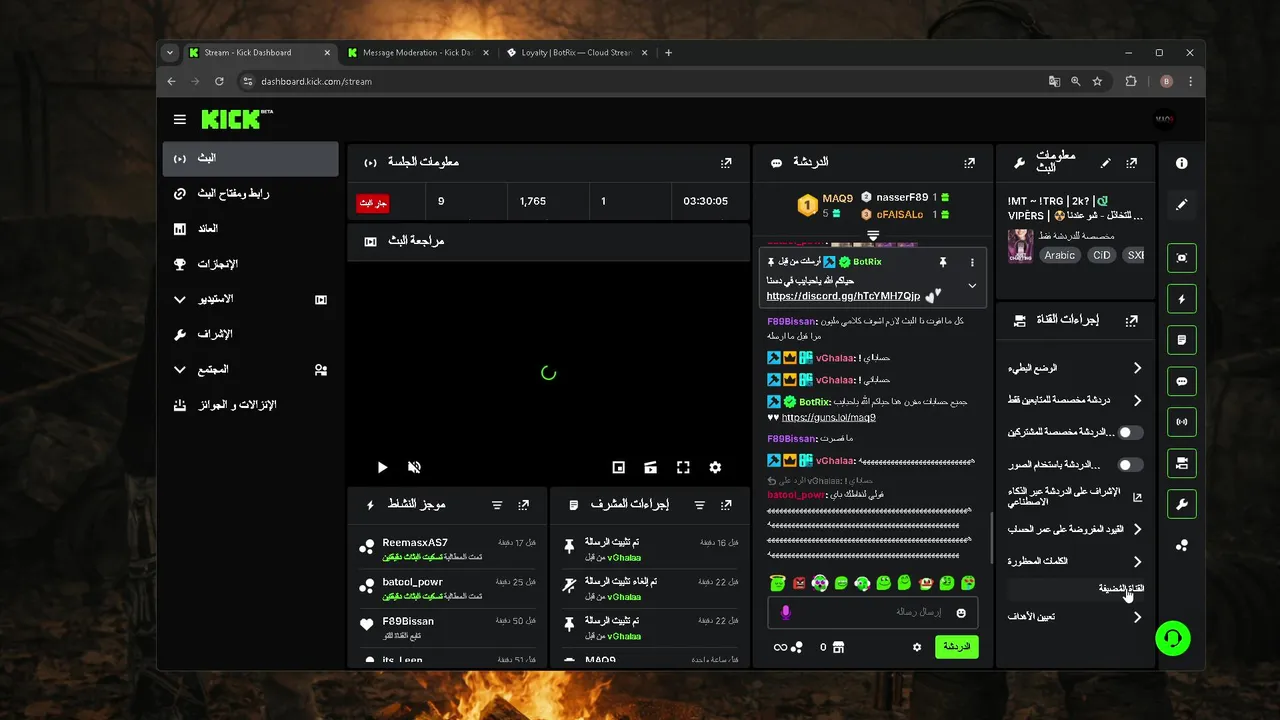The height and width of the screenshot is (720, 1280).
Task: Click the Arabic language tag
Action: click(1060, 255)
